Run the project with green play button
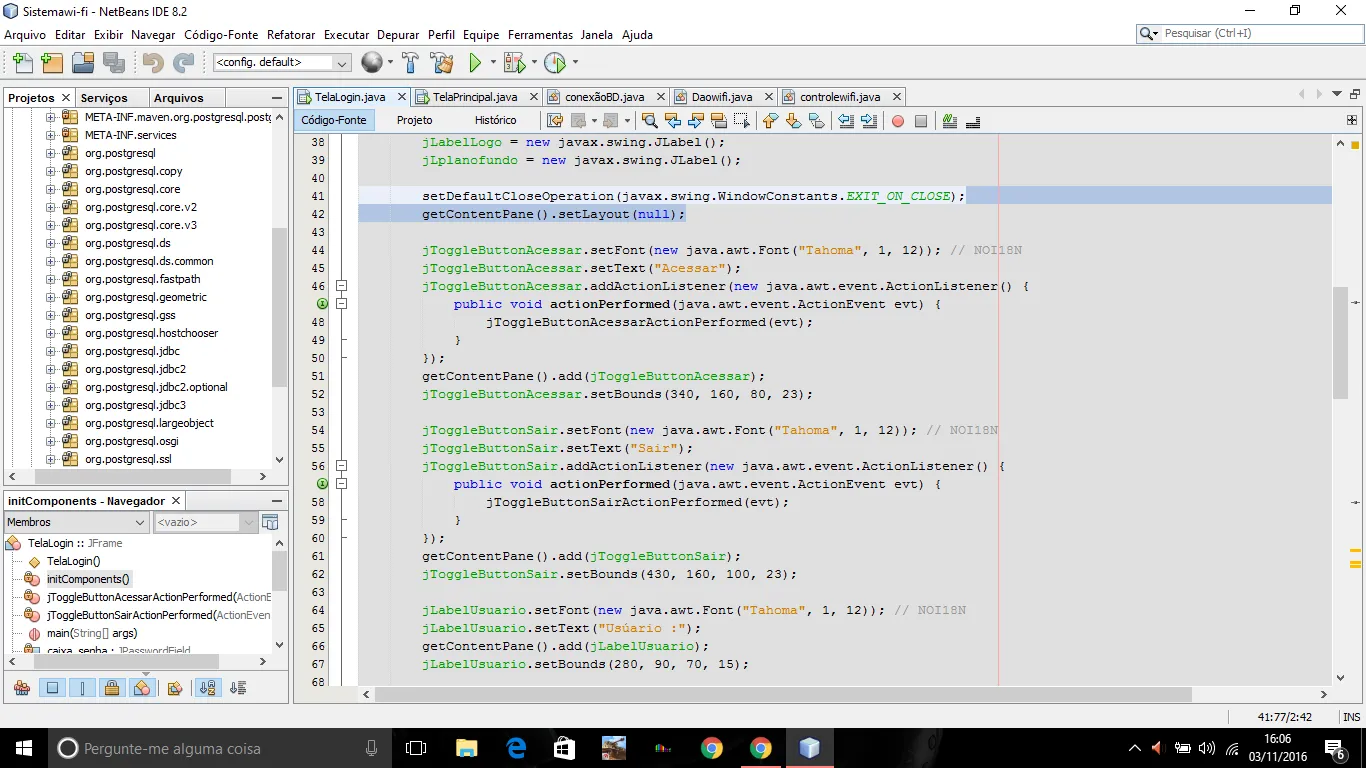The width and height of the screenshot is (1366, 768). point(476,63)
